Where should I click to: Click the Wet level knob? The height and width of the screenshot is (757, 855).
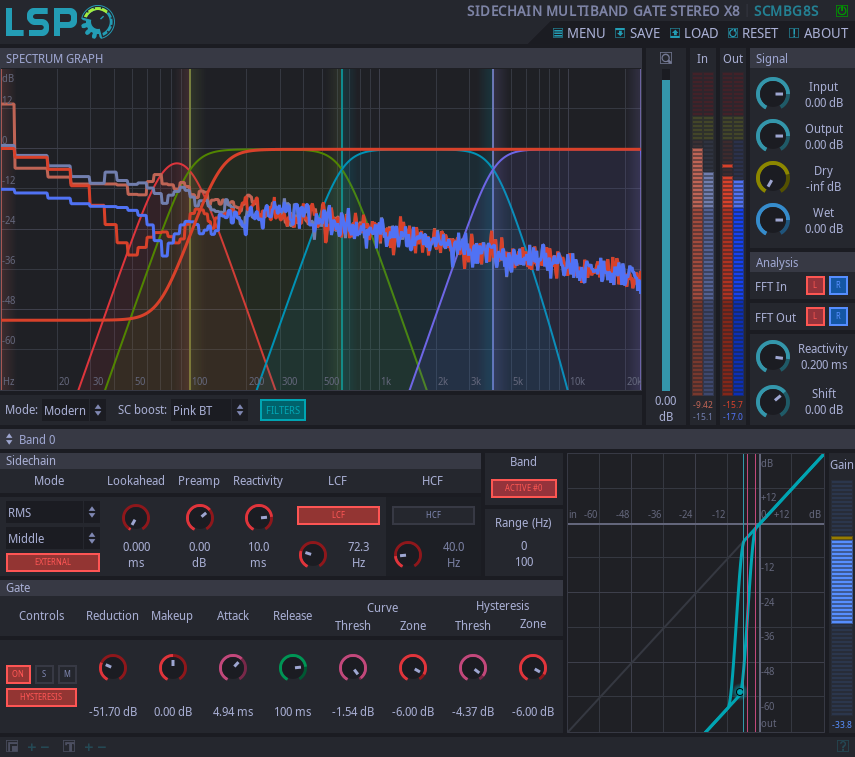(773, 220)
